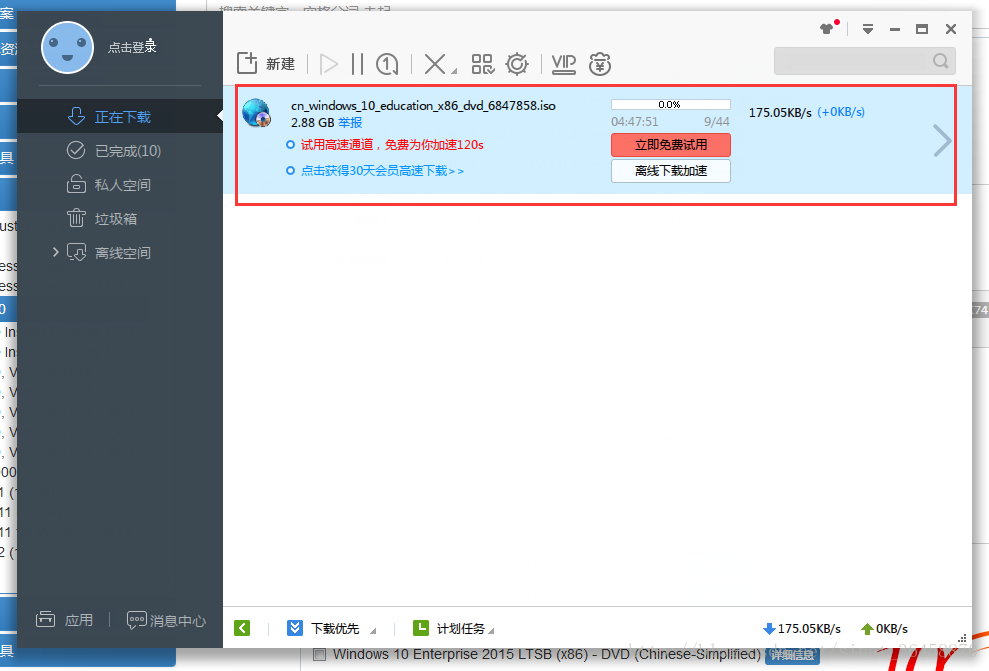Click 点击登录 to log in
Screen dimensions: 989x671
(x=132, y=47)
